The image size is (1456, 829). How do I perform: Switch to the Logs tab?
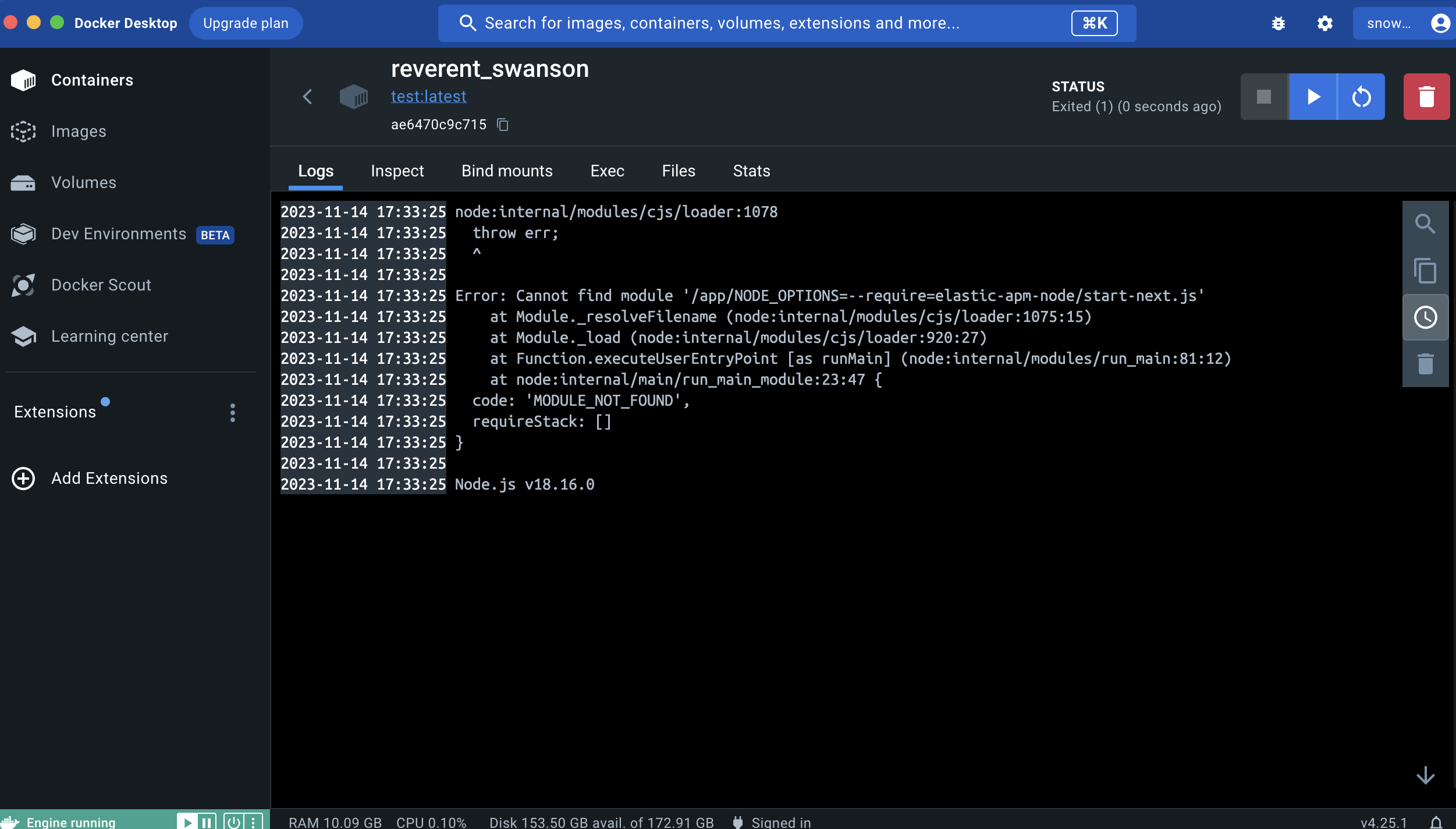pos(315,171)
